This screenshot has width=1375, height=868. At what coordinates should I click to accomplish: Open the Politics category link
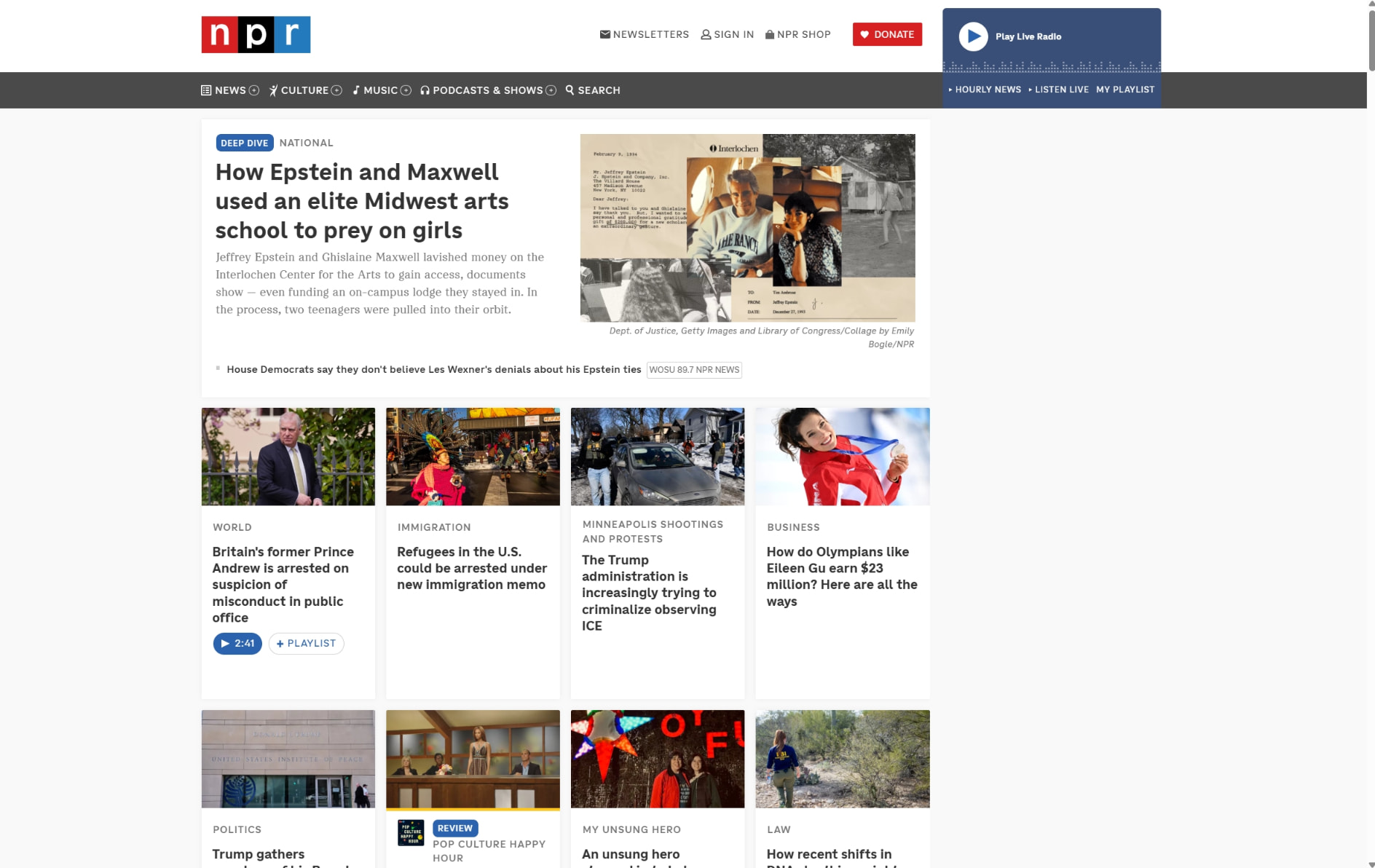(x=237, y=829)
